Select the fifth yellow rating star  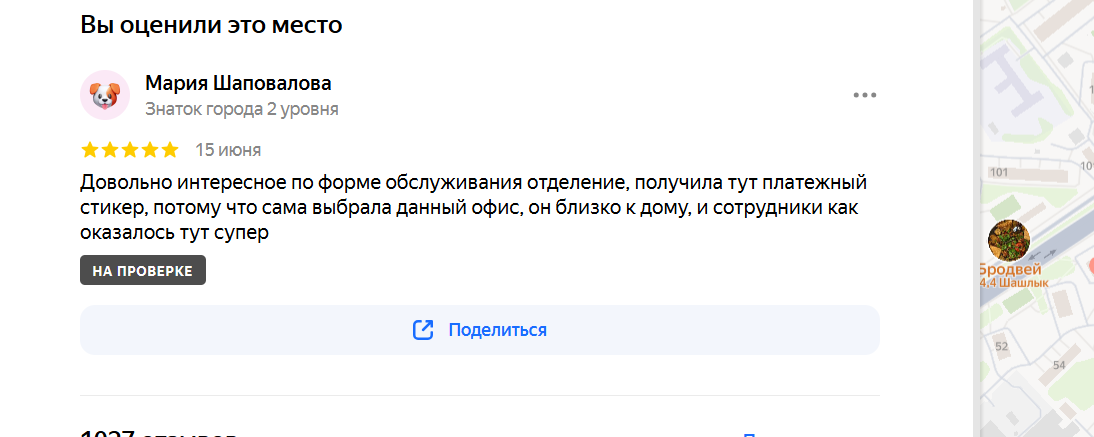coord(170,150)
